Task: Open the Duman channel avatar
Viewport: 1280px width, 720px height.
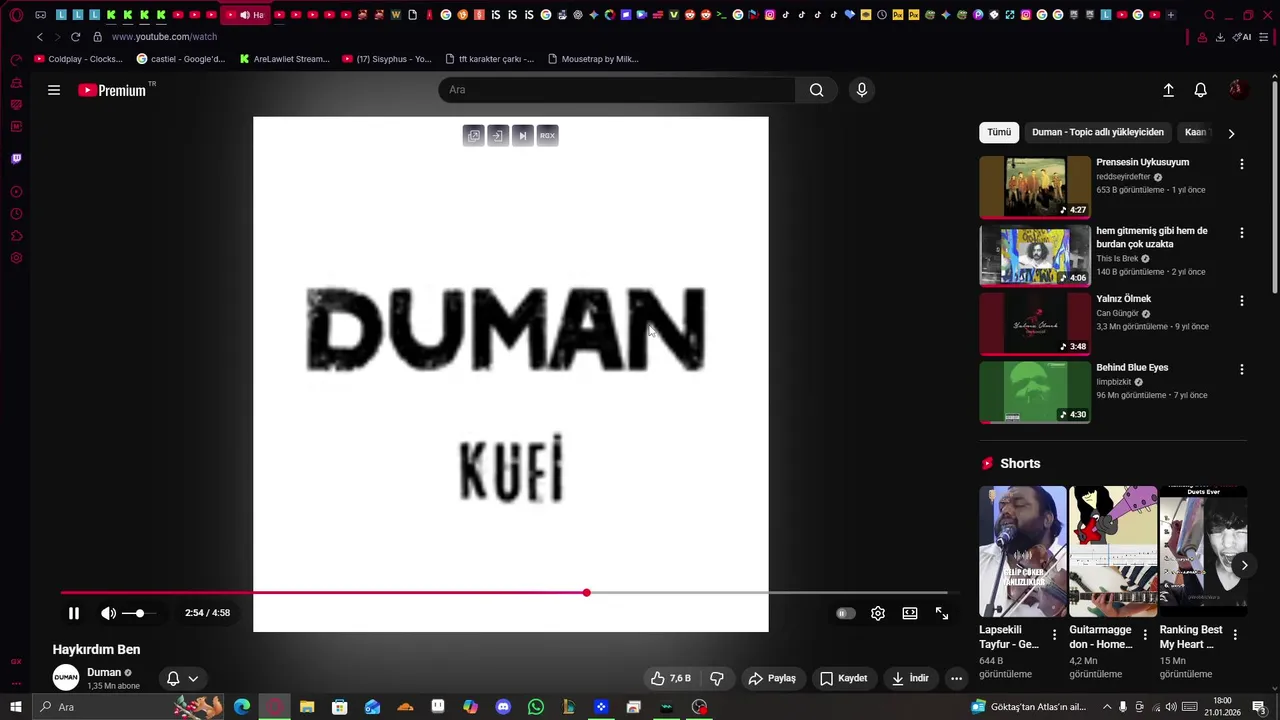Action: (x=66, y=677)
